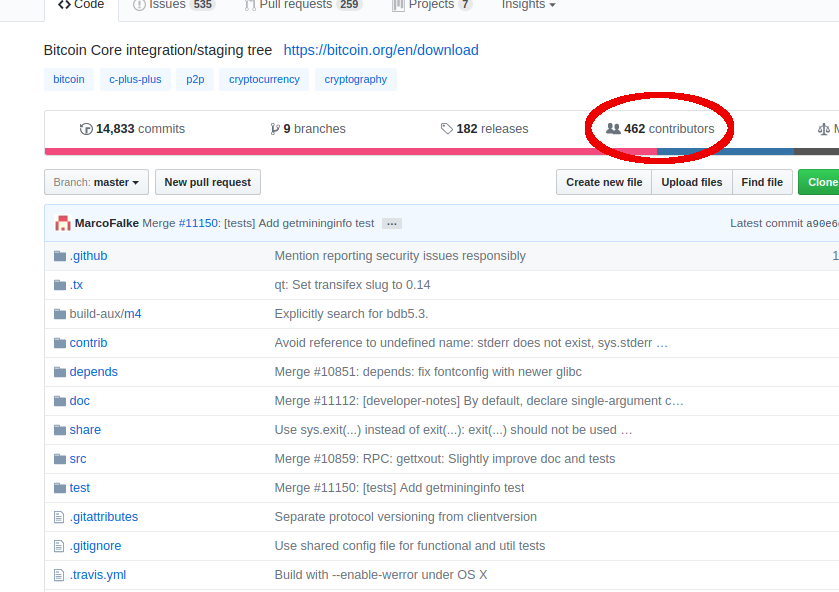Click the folder icon beside depends
This screenshot has height=592, width=839.
(60, 372)
